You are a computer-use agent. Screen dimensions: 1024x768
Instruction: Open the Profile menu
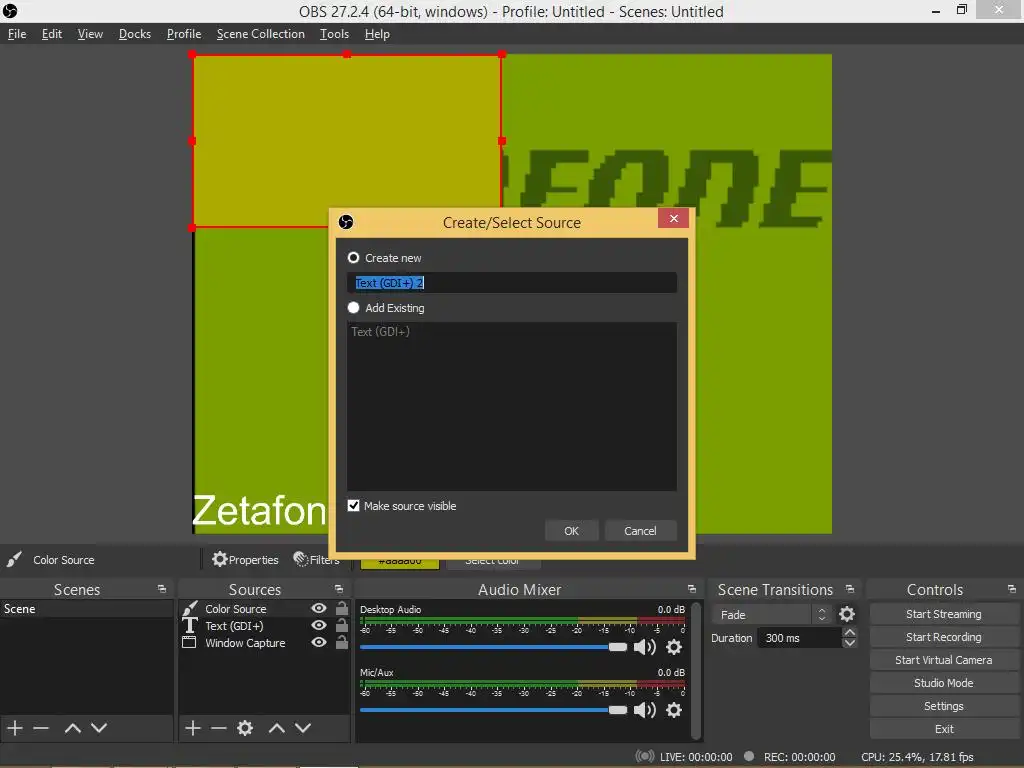click(x=184, y=34)
